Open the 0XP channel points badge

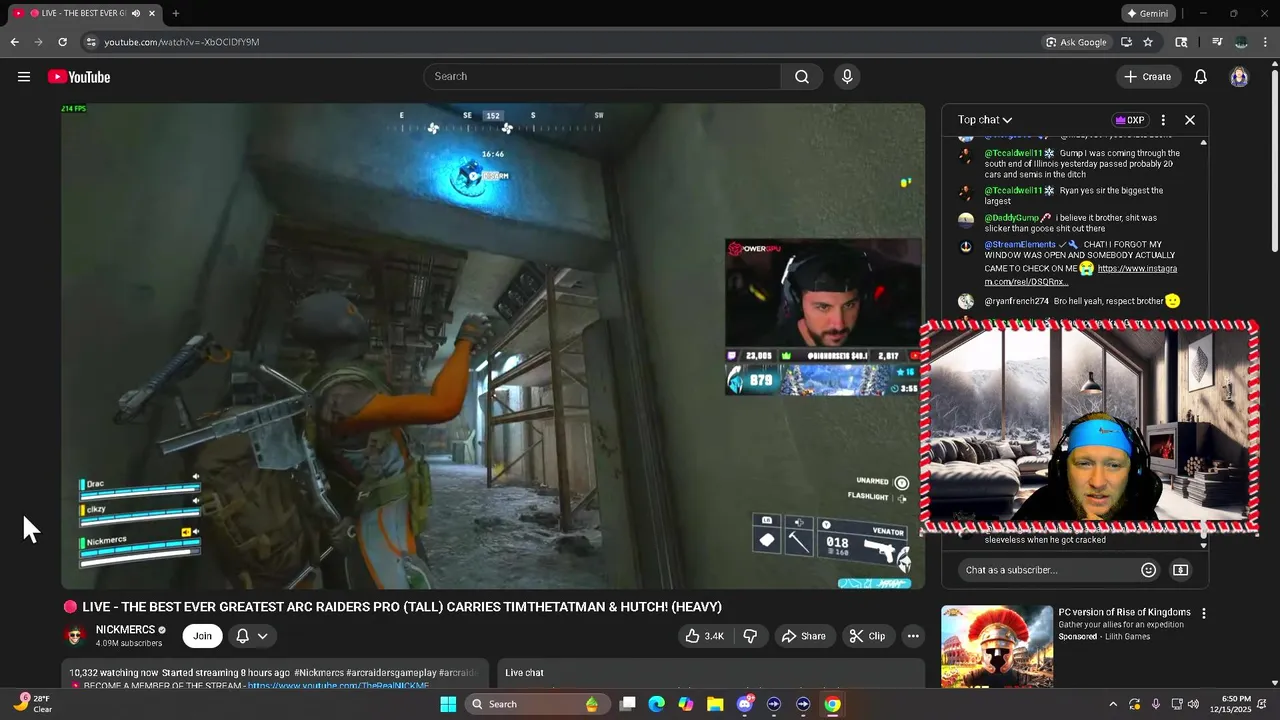(1129, 120)
